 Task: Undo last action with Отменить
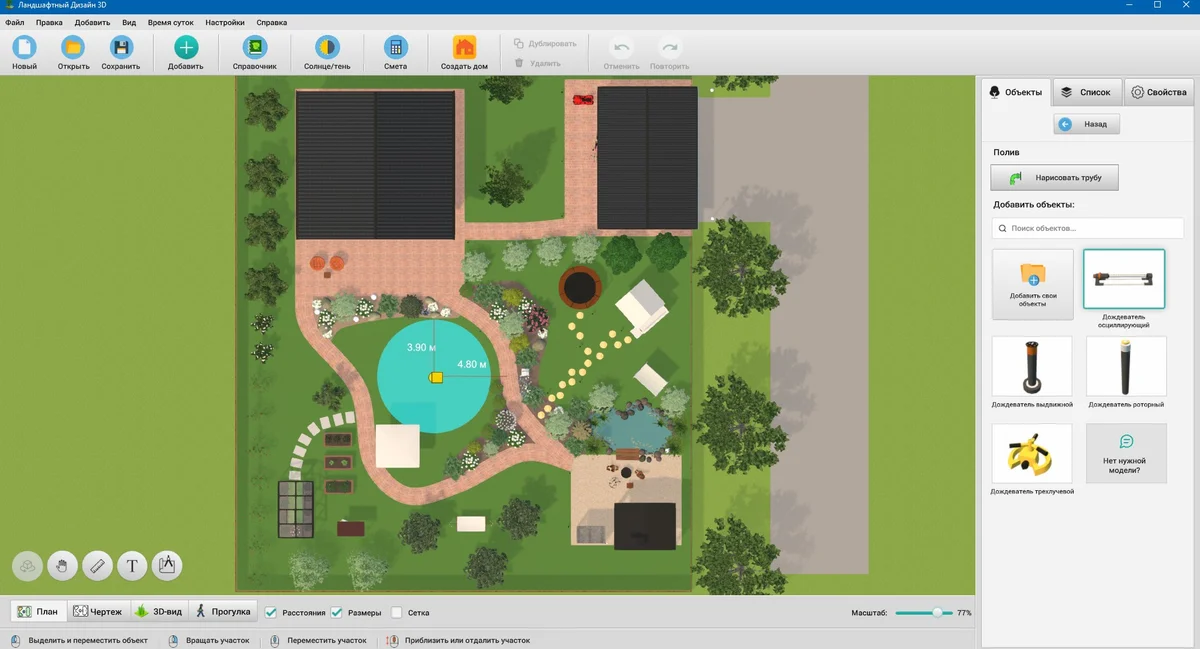pyautogui.click(x=621, y=52)
